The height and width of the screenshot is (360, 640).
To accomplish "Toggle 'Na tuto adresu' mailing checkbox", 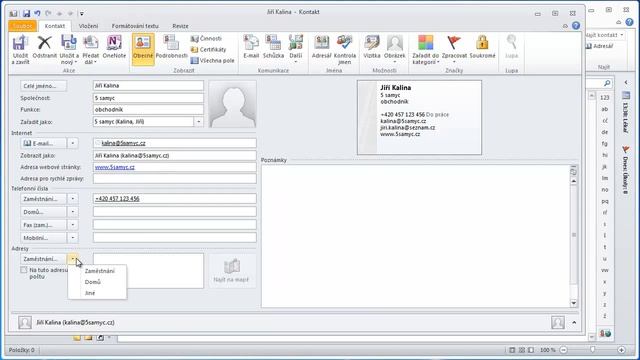I will point(24,270).
